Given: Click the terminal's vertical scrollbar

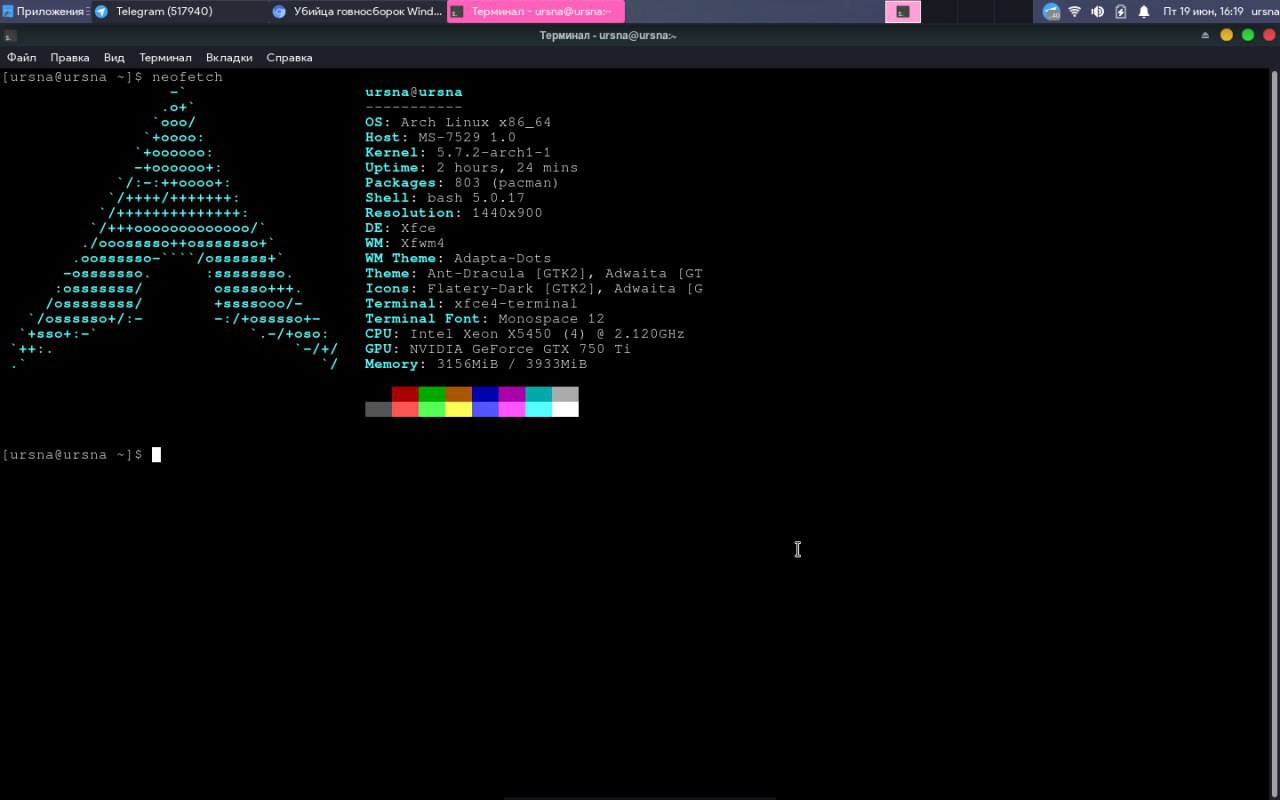Looking at the screenshot, I should tap(1275, 433).
